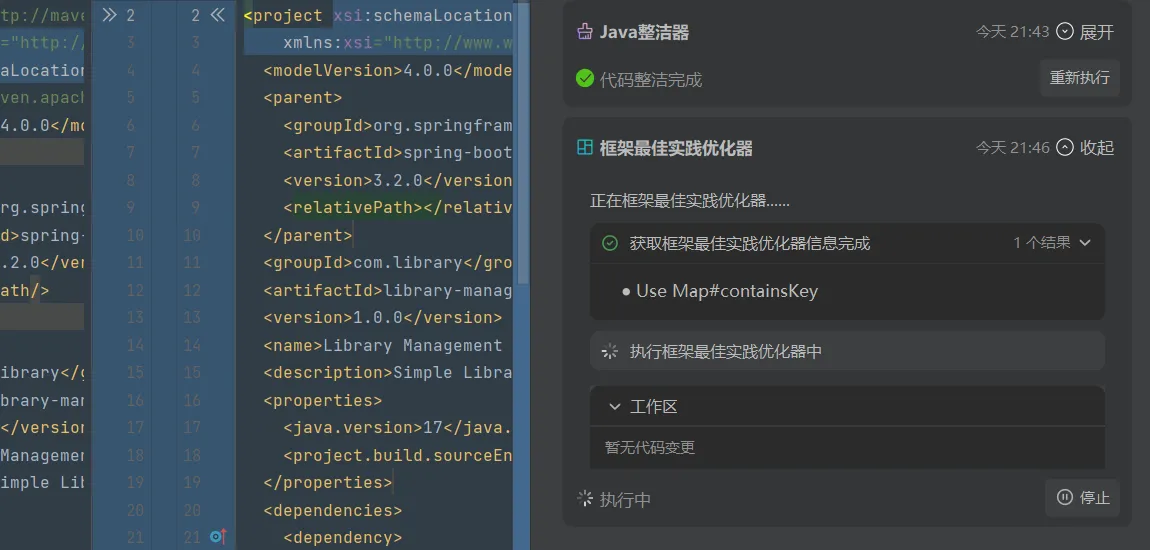Image resolution: width=1150 pixels, height=550 pixels.
Task: Click the <dependencies> tag line
Action: tap(333, 510)
